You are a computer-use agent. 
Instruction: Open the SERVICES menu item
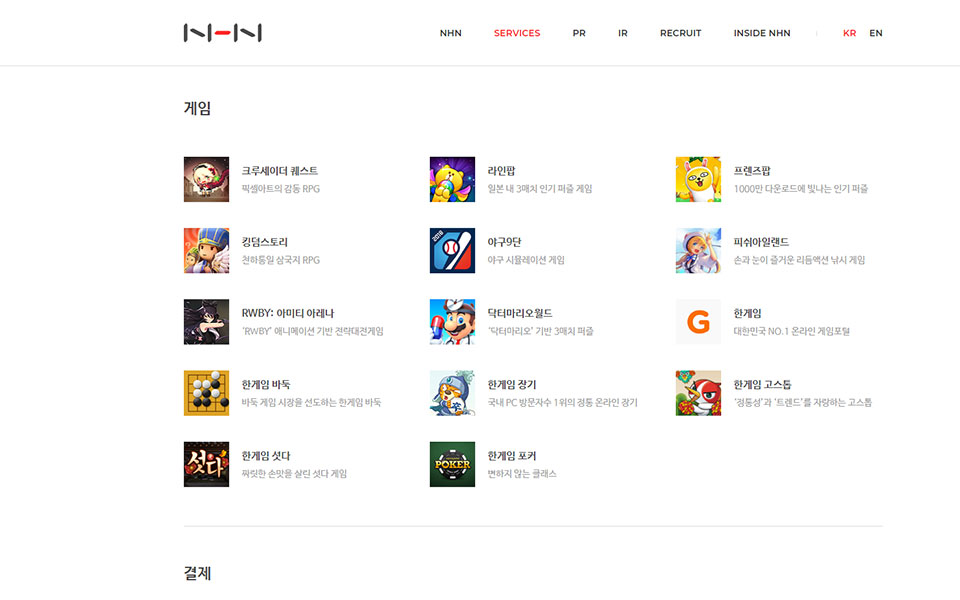tap(517, 33)
